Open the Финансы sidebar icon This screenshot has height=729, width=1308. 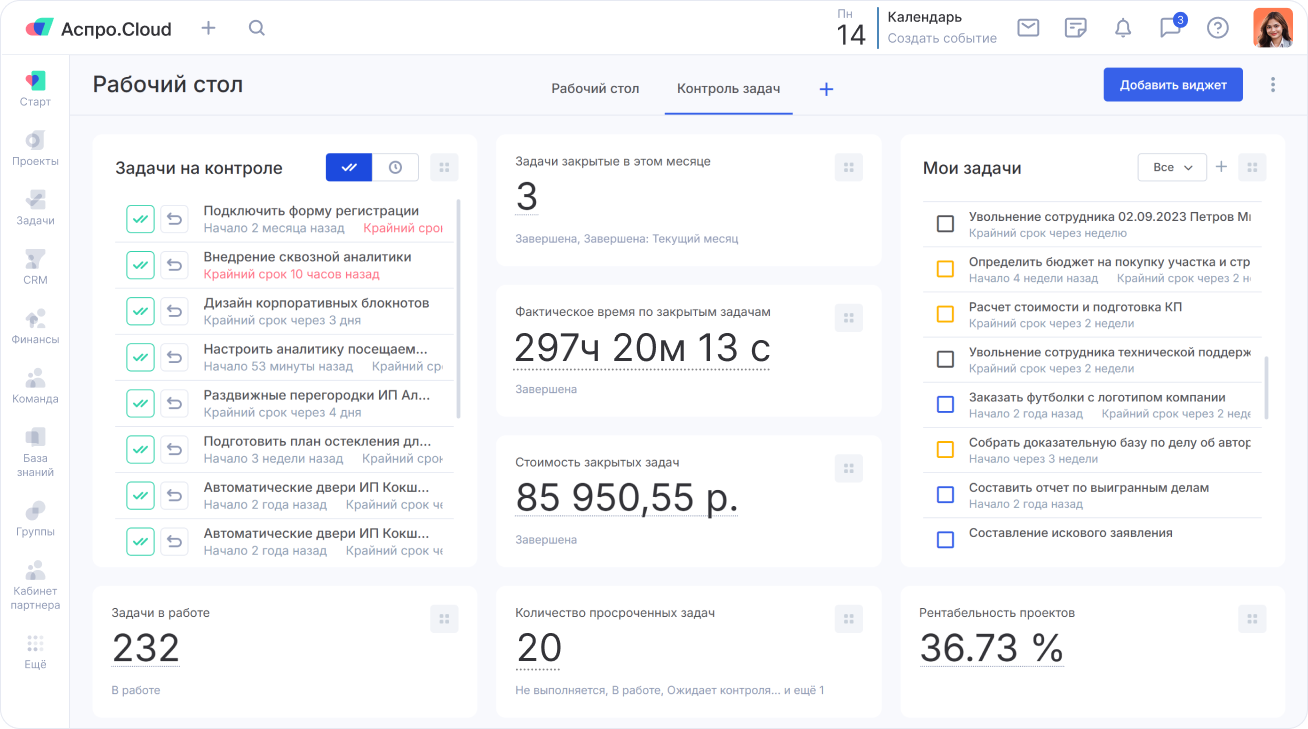click(x=35, y=326)
